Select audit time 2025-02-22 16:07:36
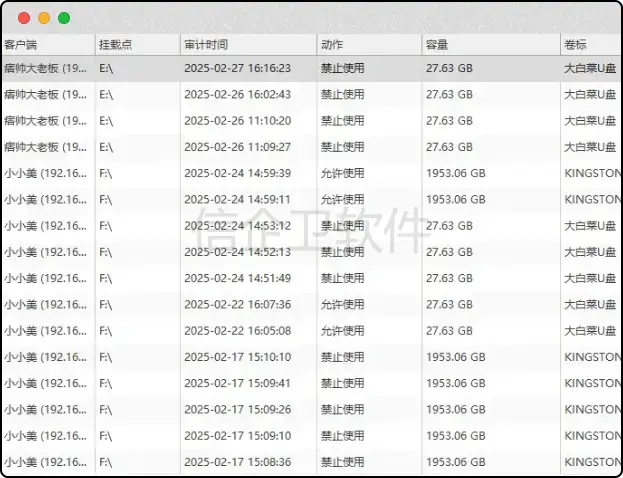 click(x=238, y=304)
